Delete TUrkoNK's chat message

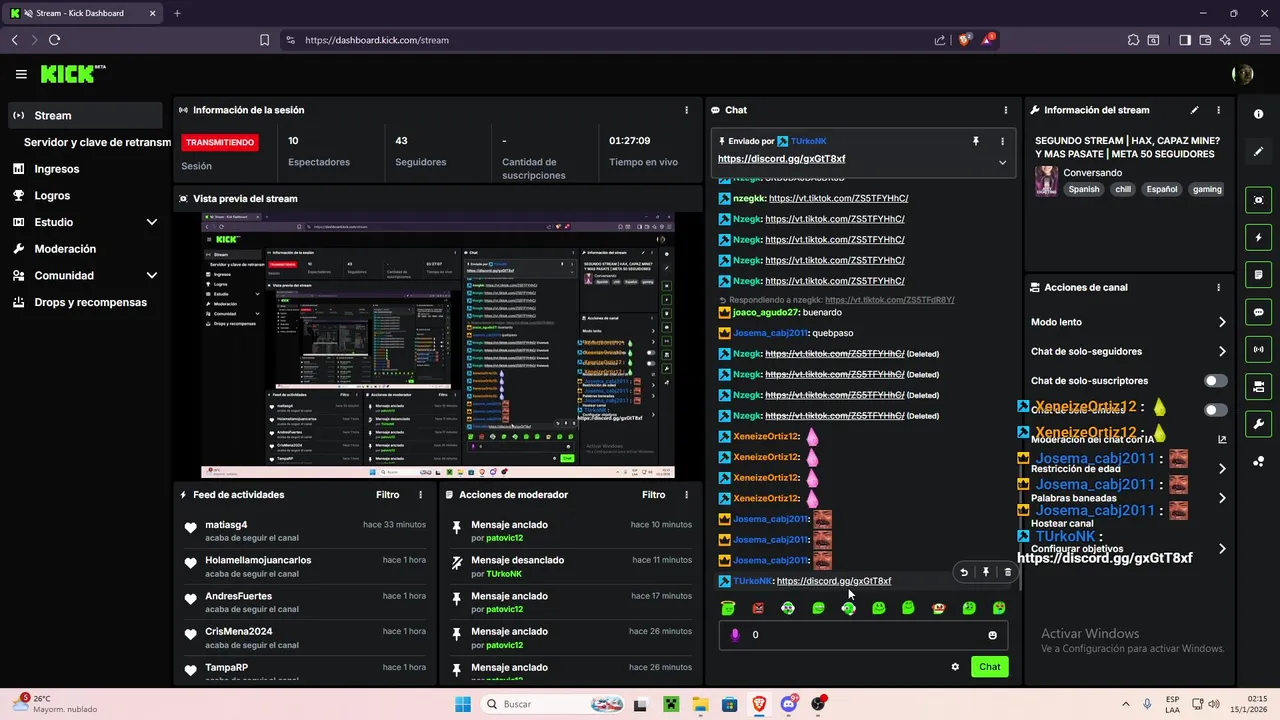1008,572
